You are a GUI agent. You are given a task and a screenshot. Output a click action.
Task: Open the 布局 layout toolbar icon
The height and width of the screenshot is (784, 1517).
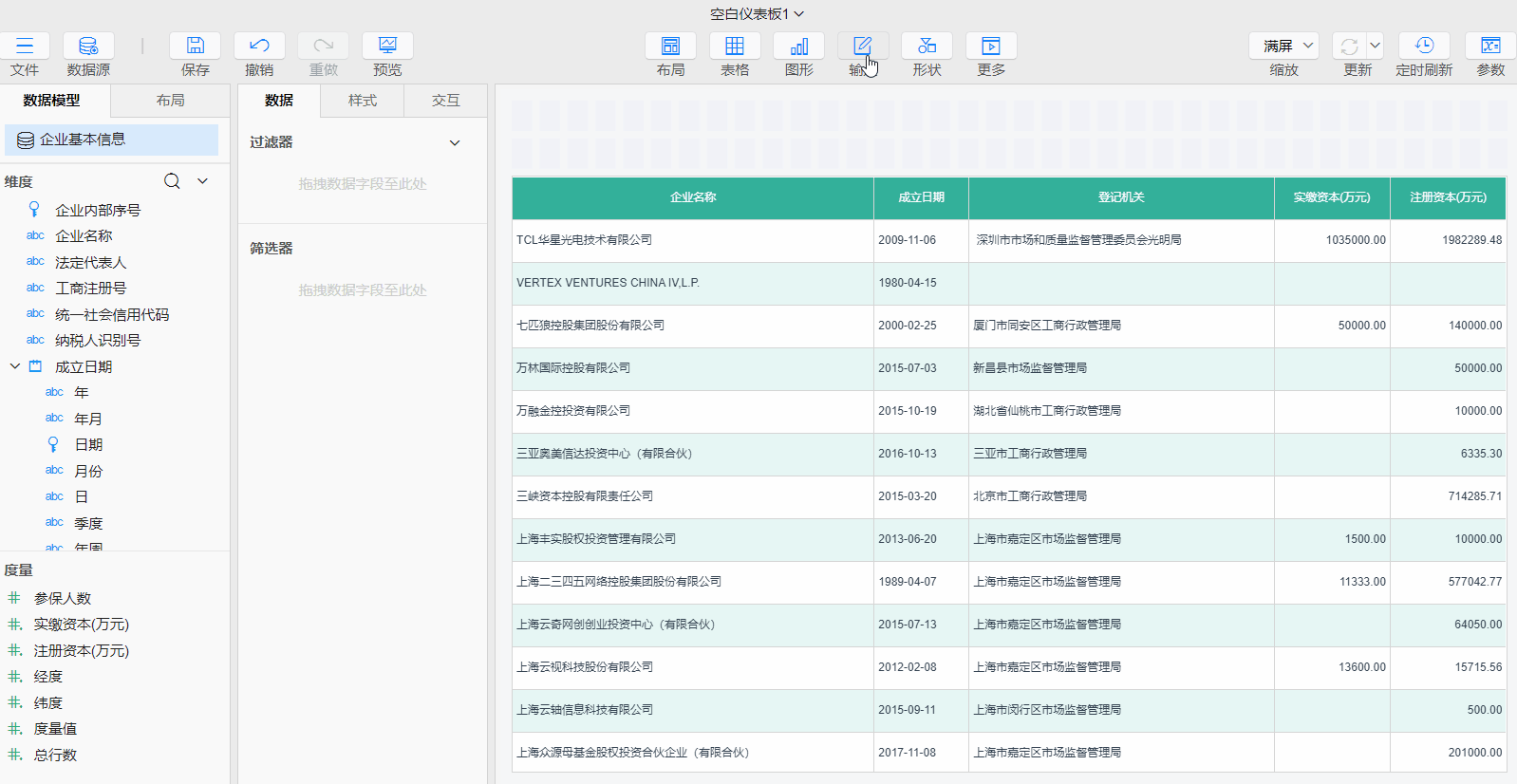(x=670, y=46)
